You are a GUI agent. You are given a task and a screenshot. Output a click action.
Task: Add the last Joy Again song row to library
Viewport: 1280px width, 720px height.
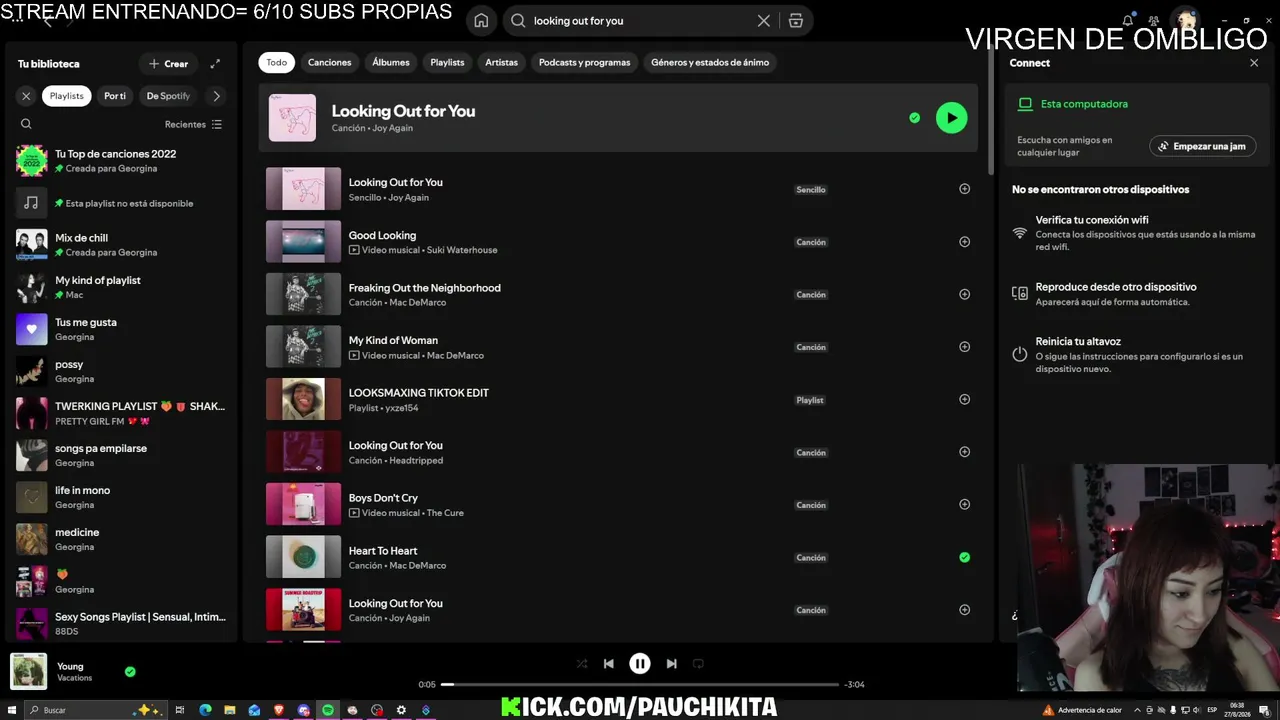[964, 610]
